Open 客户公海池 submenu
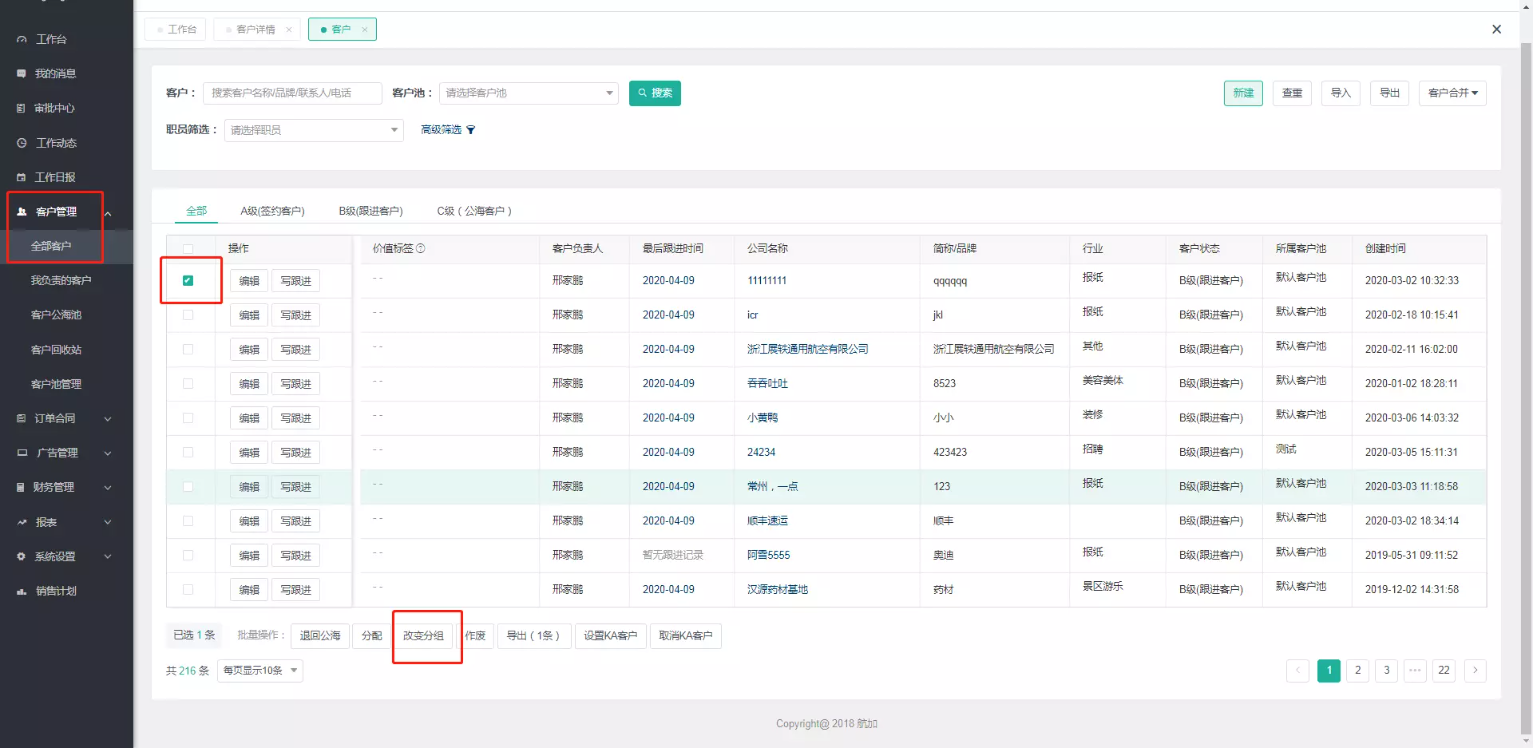 tap(56, 315)
